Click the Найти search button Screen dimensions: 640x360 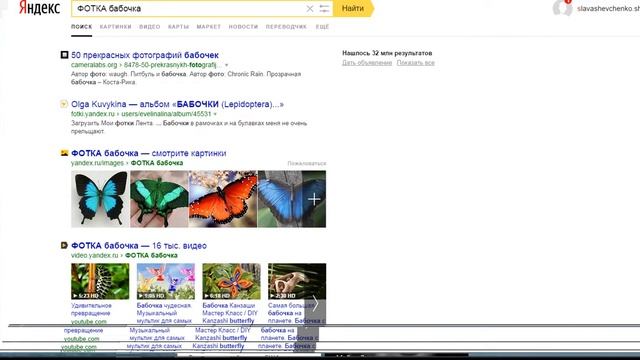point(353,9)
